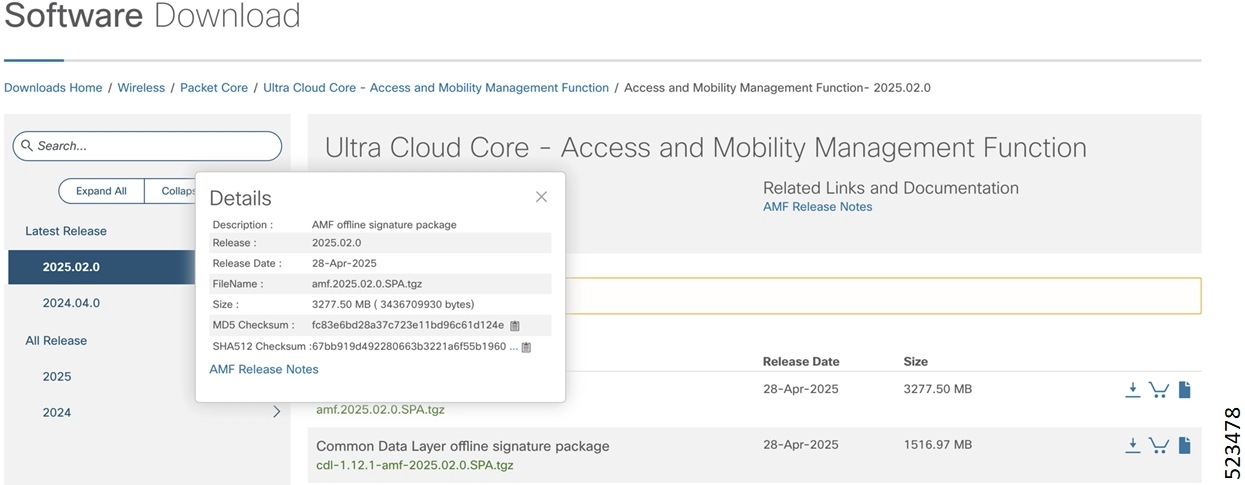Click the Expand All button
Viewport: 1245px width, 485px height.
pyautogui.click(x=101, y=191)
